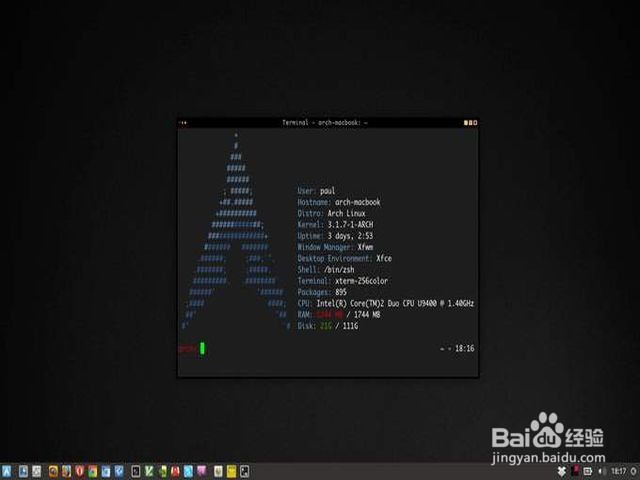Open the terminal window menu dots at the title bar's left
The height and width of the screenshot is (480, 640).
[183, 122]
